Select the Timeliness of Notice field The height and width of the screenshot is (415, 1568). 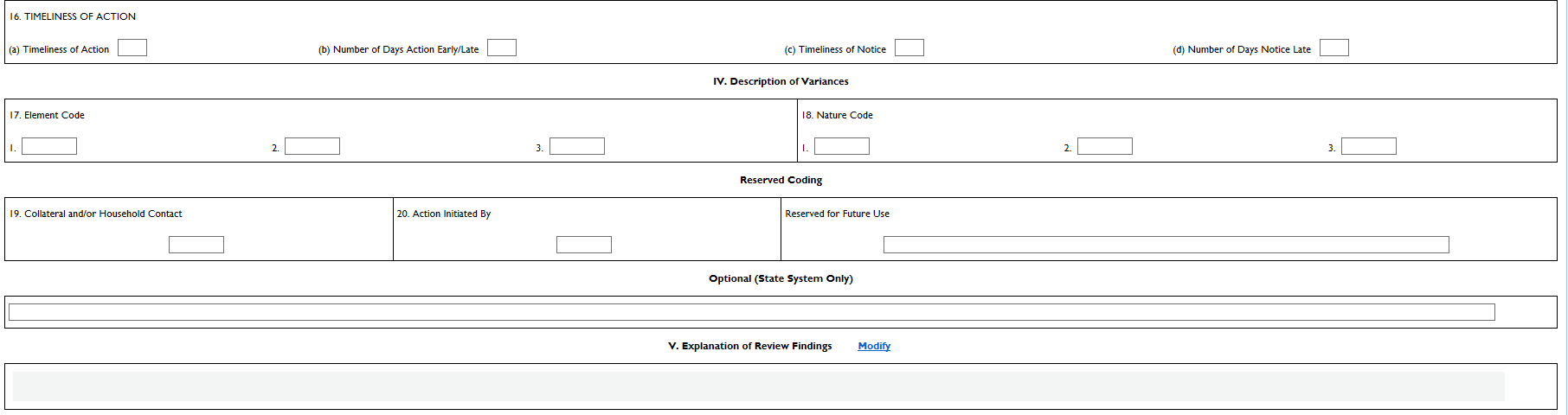click(909, 48)
